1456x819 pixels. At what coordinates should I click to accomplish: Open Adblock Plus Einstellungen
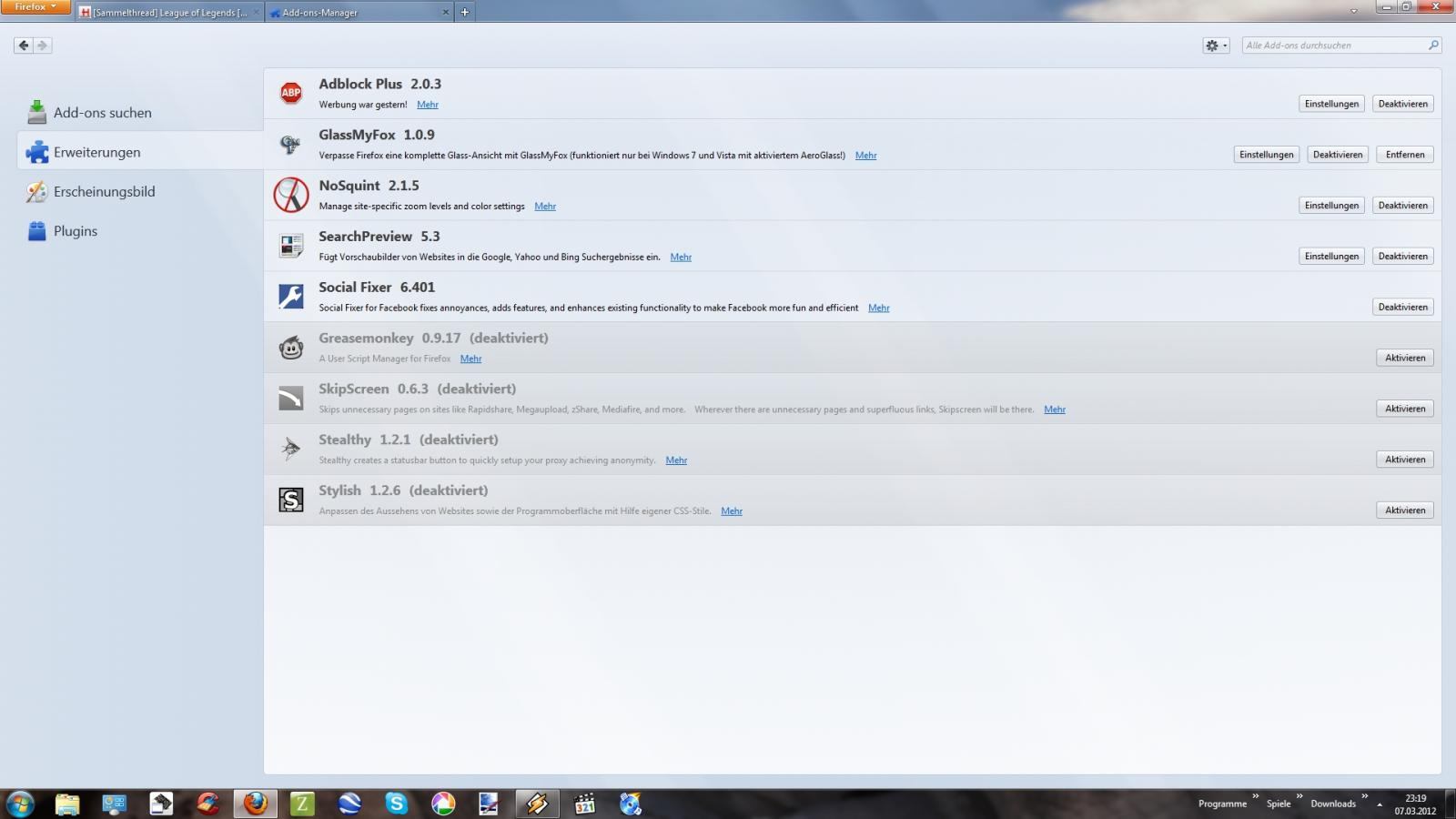coord(1331,104)
